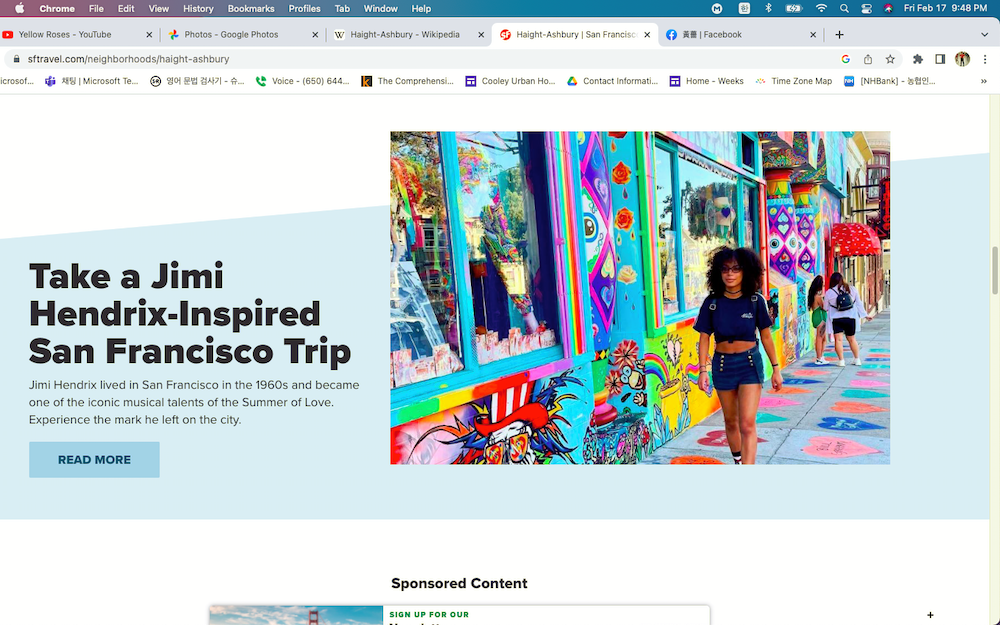Open the Time Zone Map bookmark
The image size is (1000, 625).
click(x=794, y=81)
